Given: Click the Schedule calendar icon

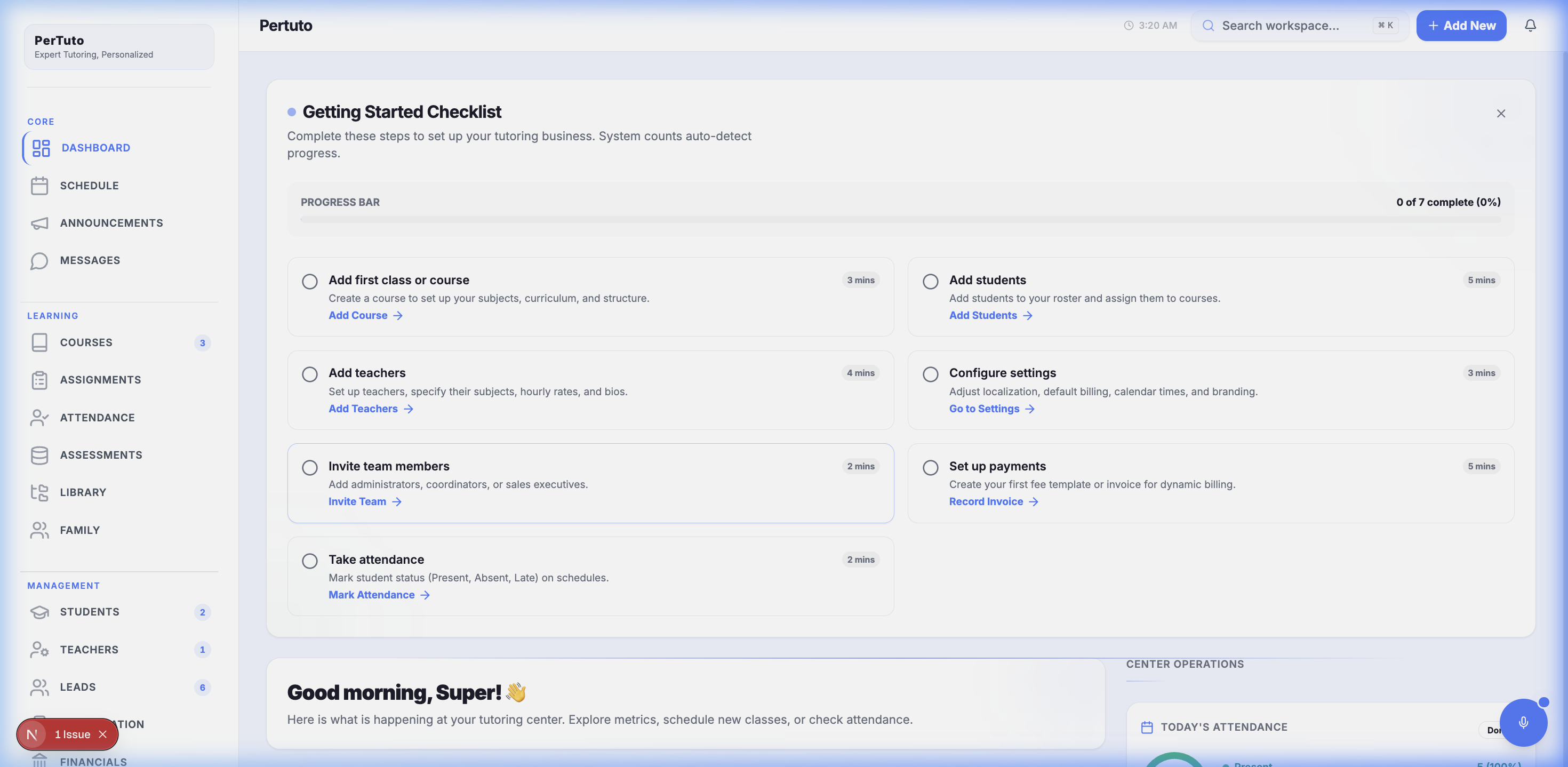Looking at the screenshot, I should coord(39,186).
